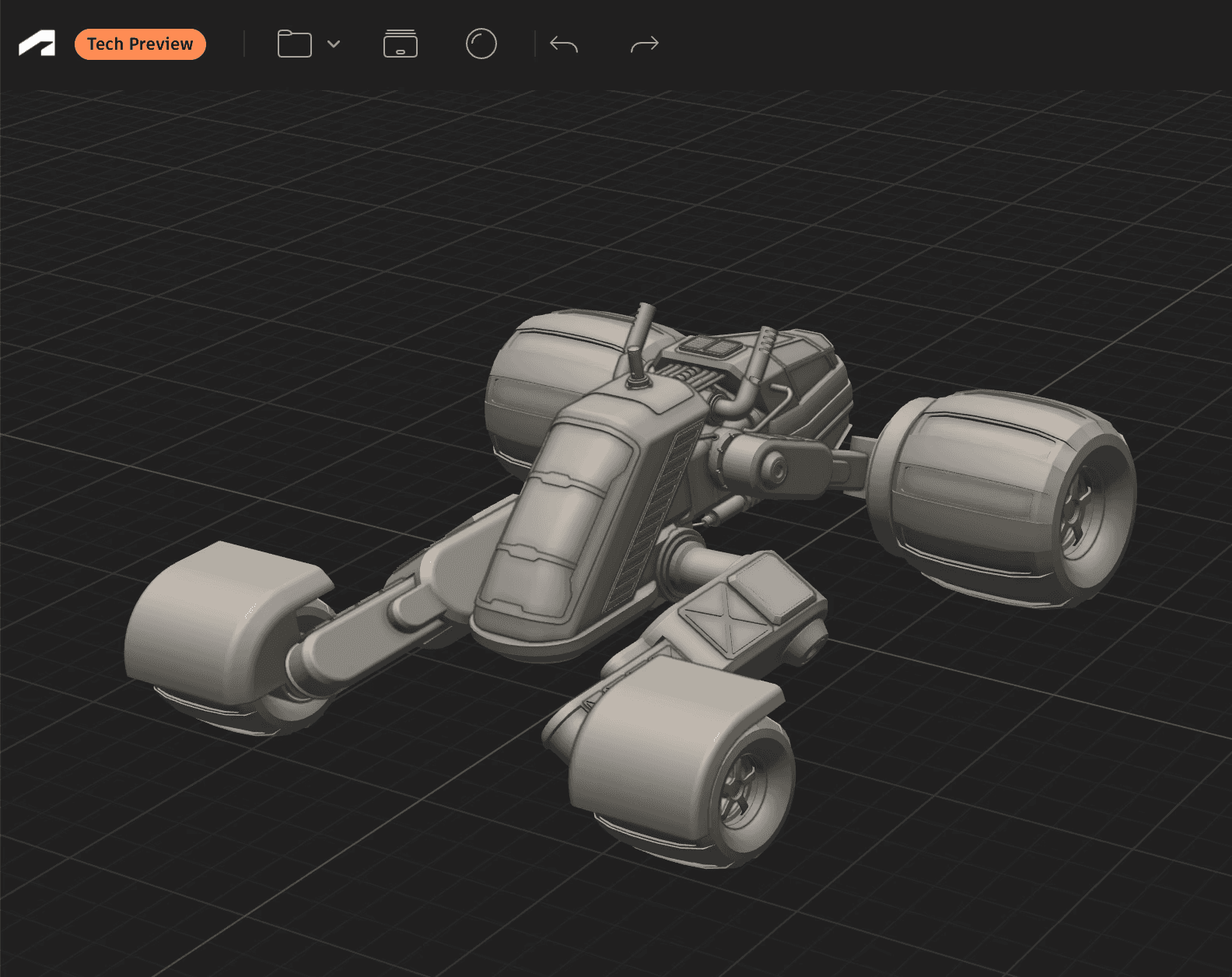The image size is (1232, 977).
Task: Redo the last undone action
Action: point(645,44)
